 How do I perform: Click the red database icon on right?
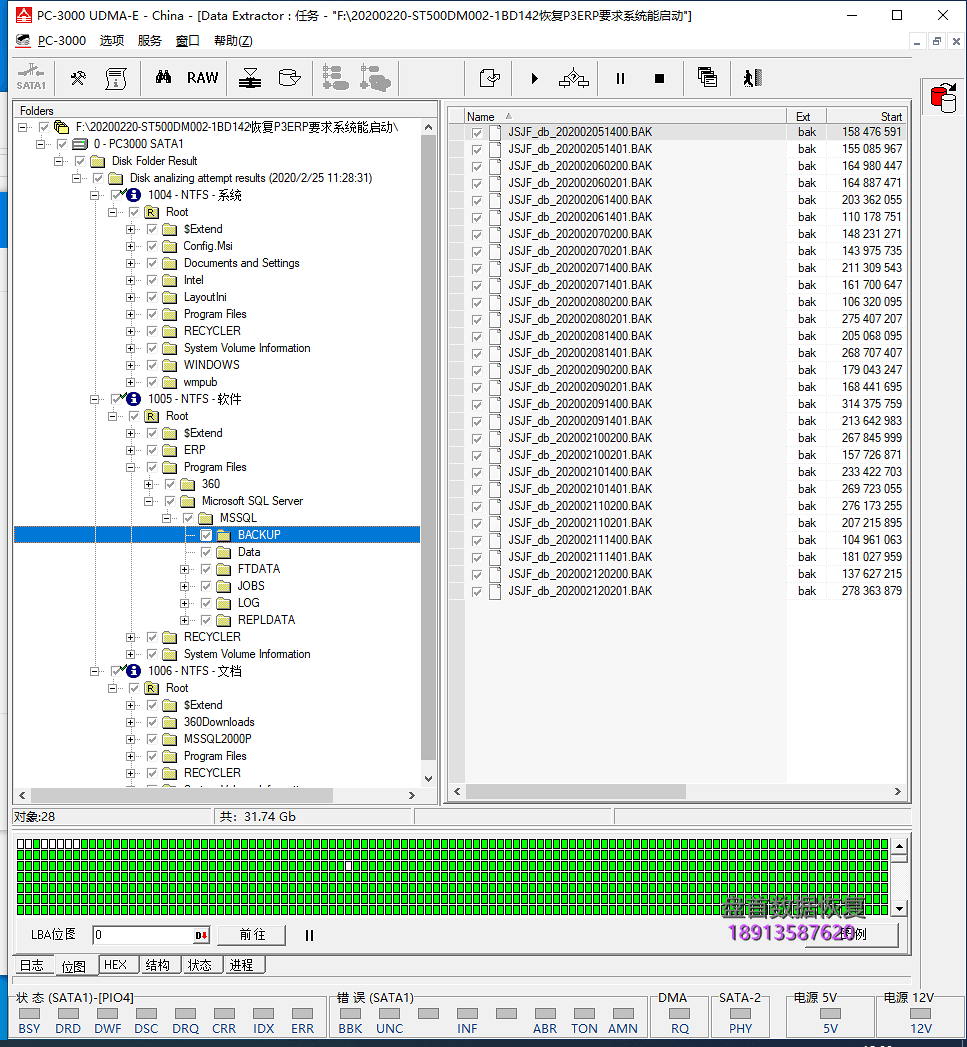click(x=944, y=98)
